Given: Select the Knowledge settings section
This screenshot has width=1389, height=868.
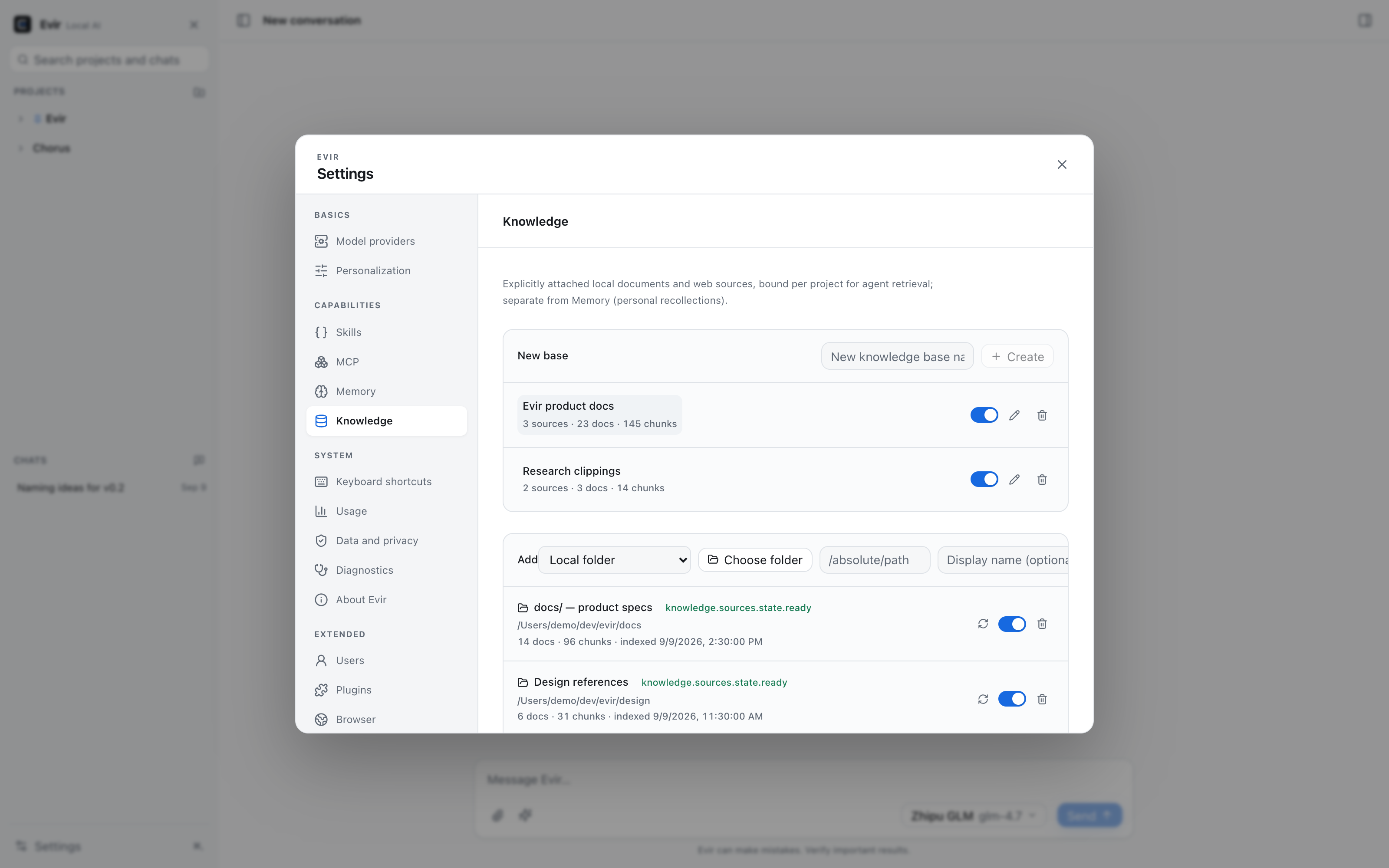Looking at the screenshot, I should (386, 421).
